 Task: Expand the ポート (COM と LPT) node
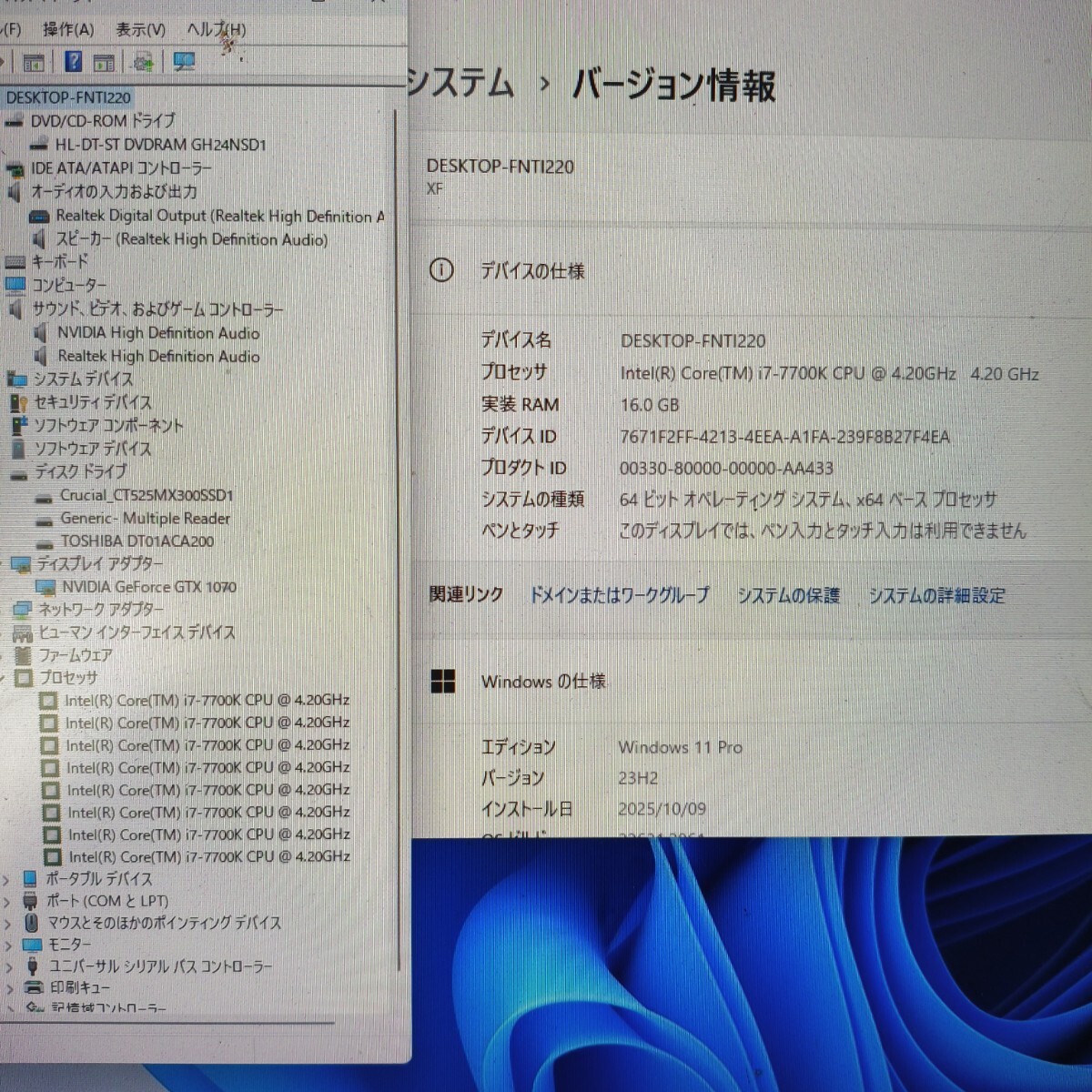click(7, 902)
